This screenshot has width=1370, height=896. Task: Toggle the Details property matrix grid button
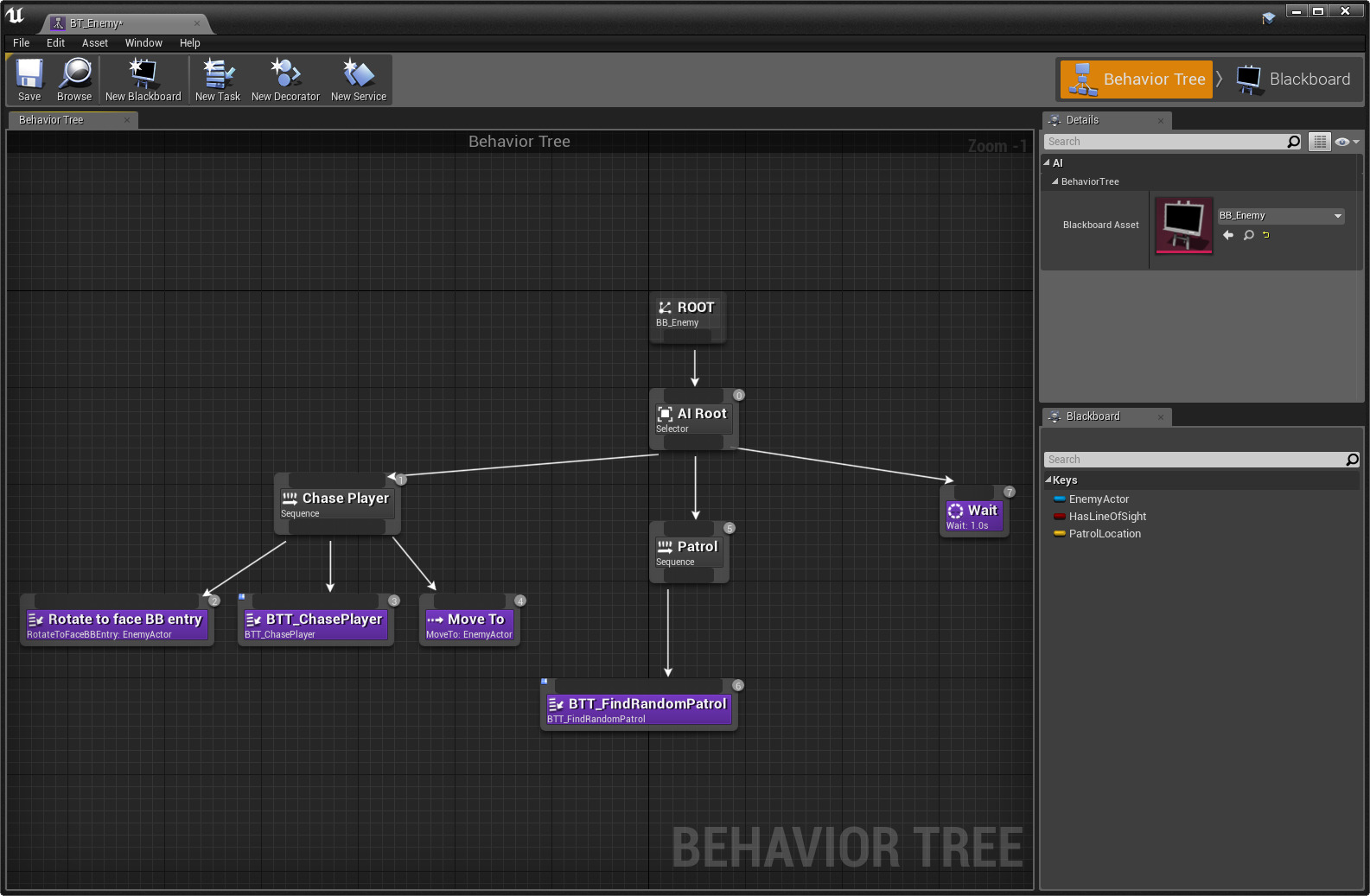(1319, 142)
